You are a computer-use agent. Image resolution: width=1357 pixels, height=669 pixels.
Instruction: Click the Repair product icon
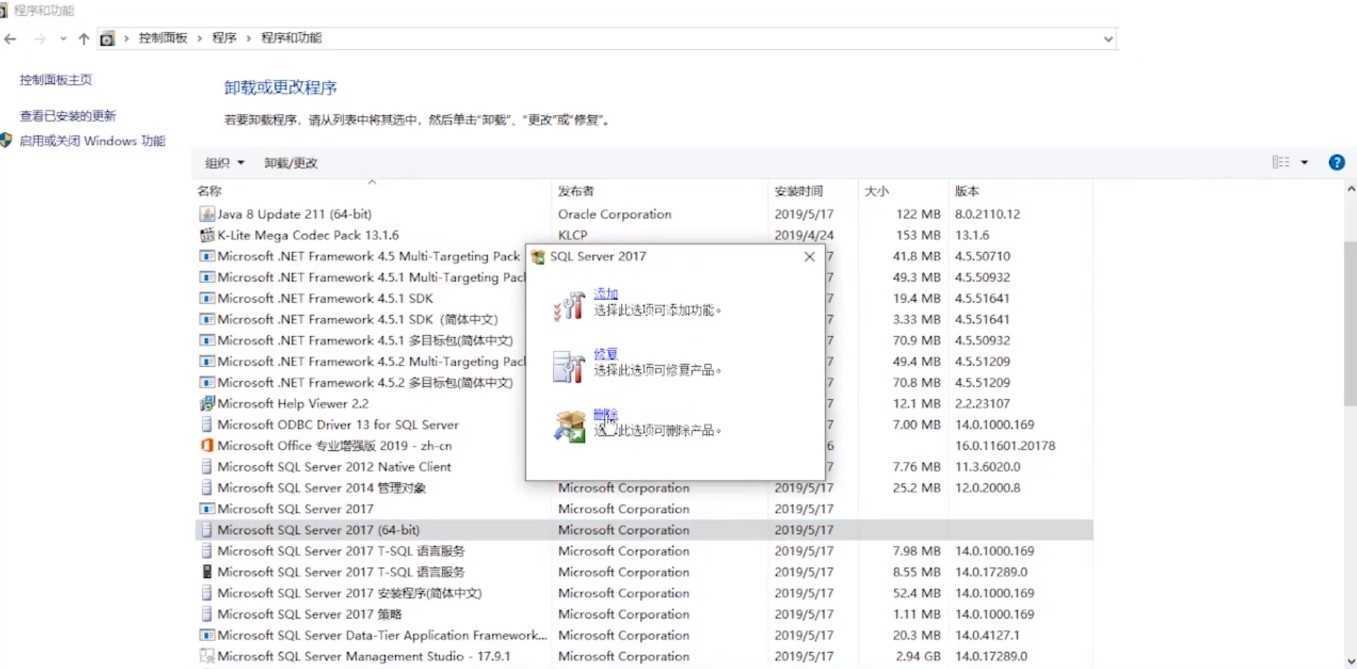(x=569, y=366)
